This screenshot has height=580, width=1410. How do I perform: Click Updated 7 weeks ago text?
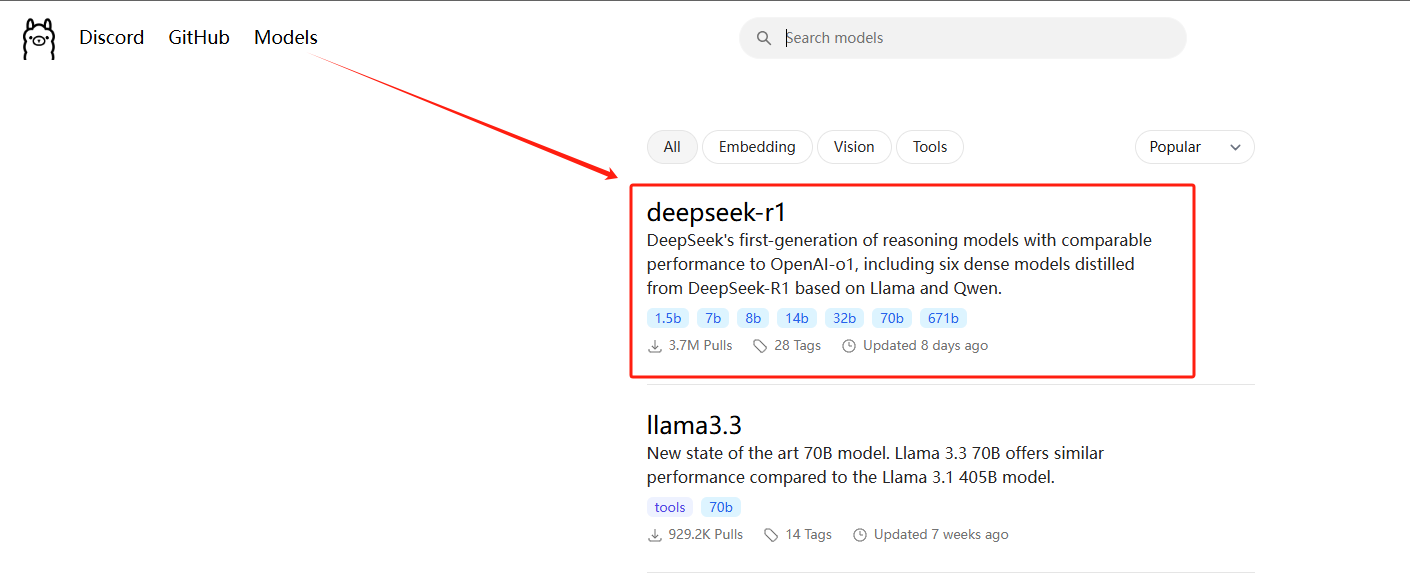[941, 535]
